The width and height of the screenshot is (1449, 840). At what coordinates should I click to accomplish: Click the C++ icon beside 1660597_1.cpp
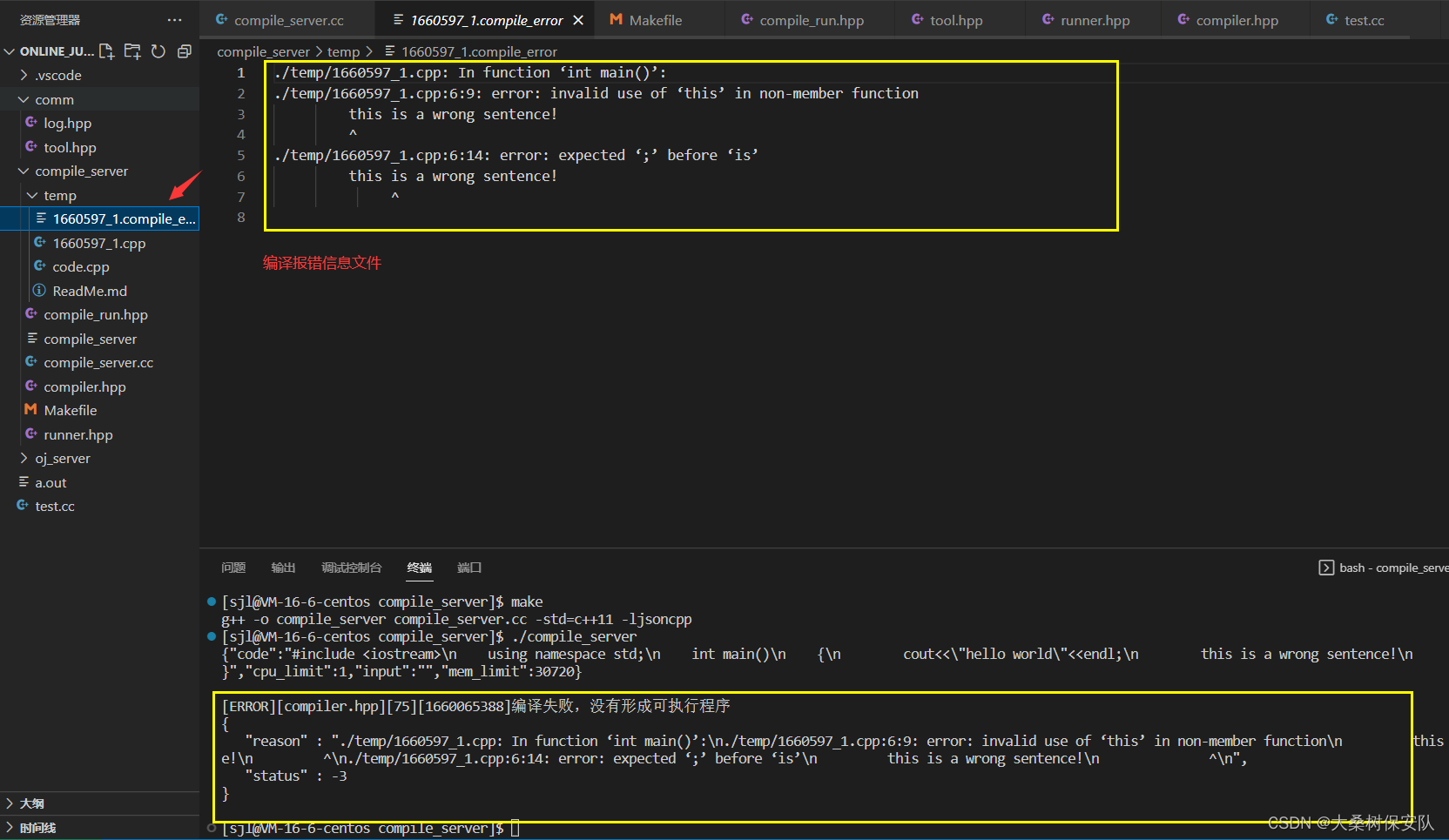(40, 243)
